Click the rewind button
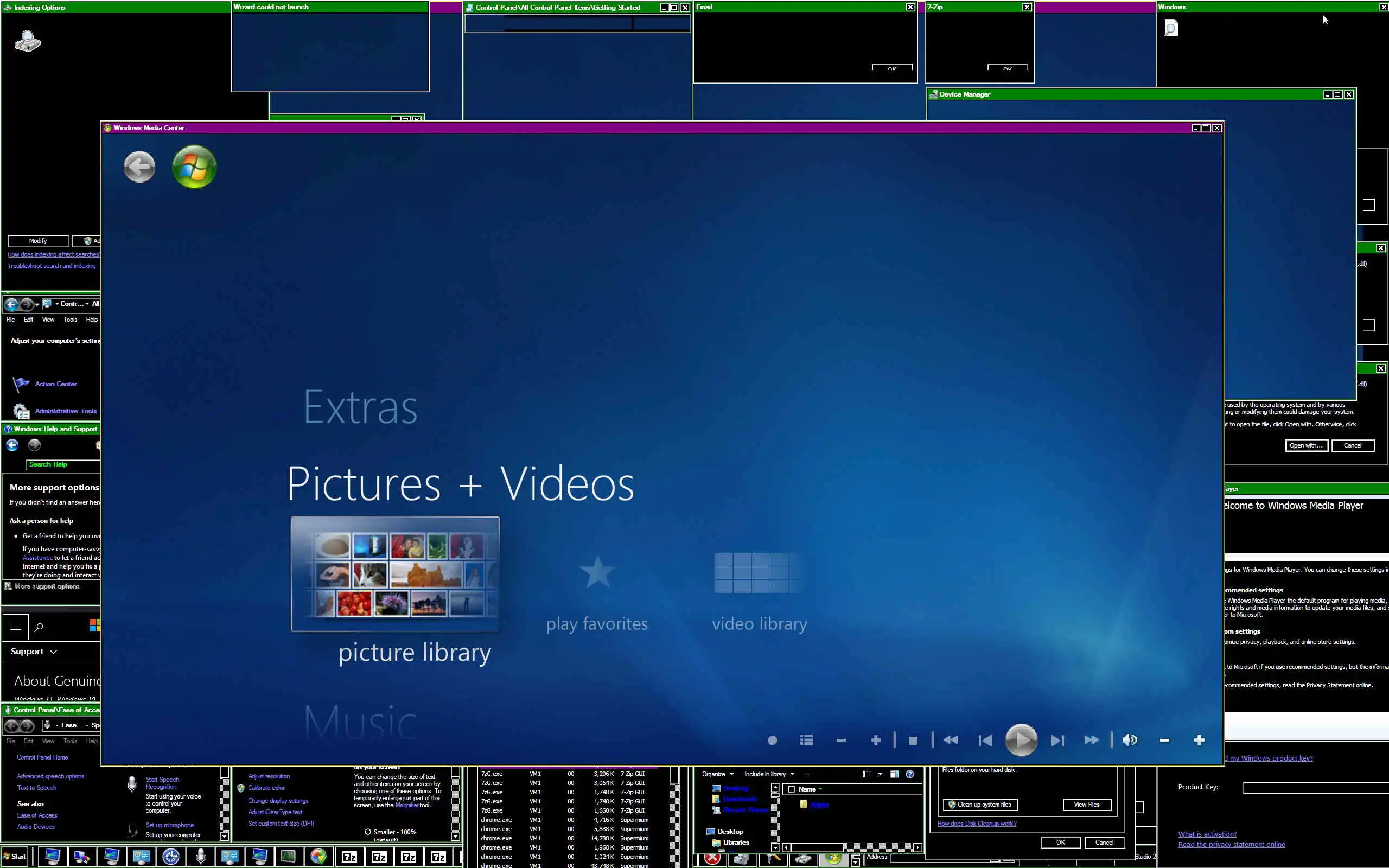Viewport: 1389px width, 868px height. (x=950, y=741)
